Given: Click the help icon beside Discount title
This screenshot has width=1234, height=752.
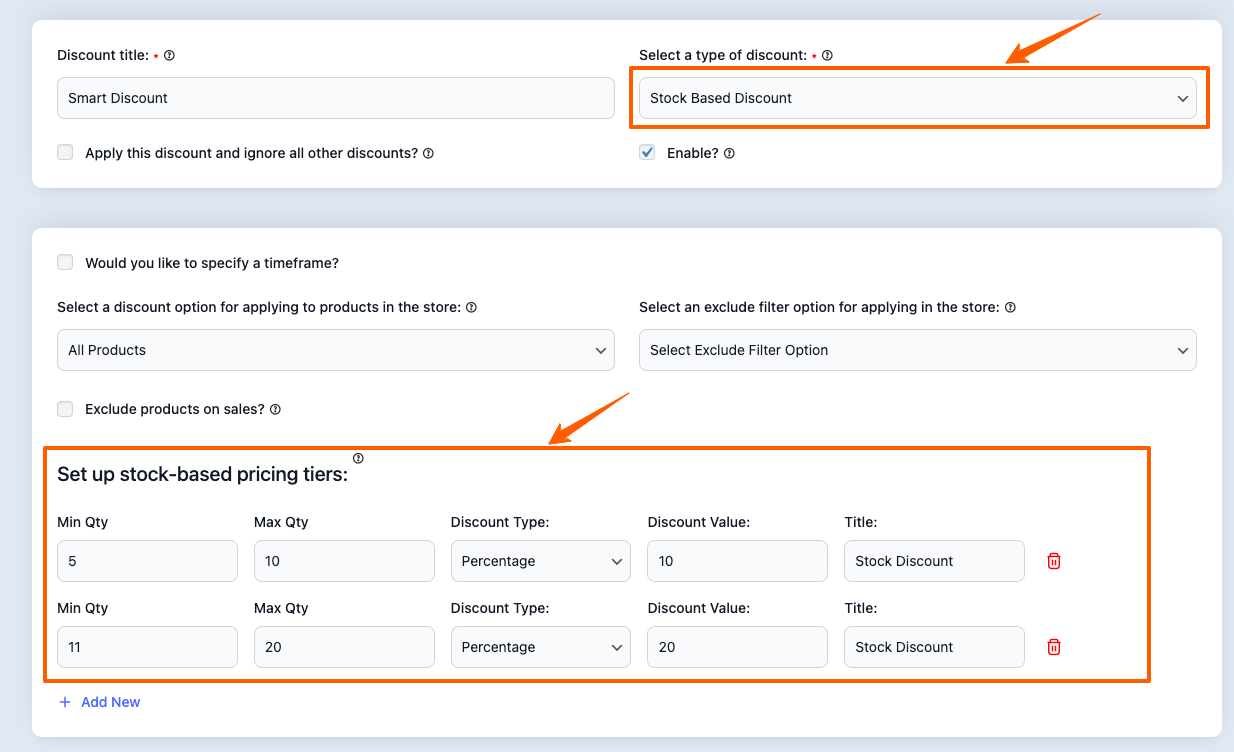Looking at the screenshot, I should pos(169,56).
